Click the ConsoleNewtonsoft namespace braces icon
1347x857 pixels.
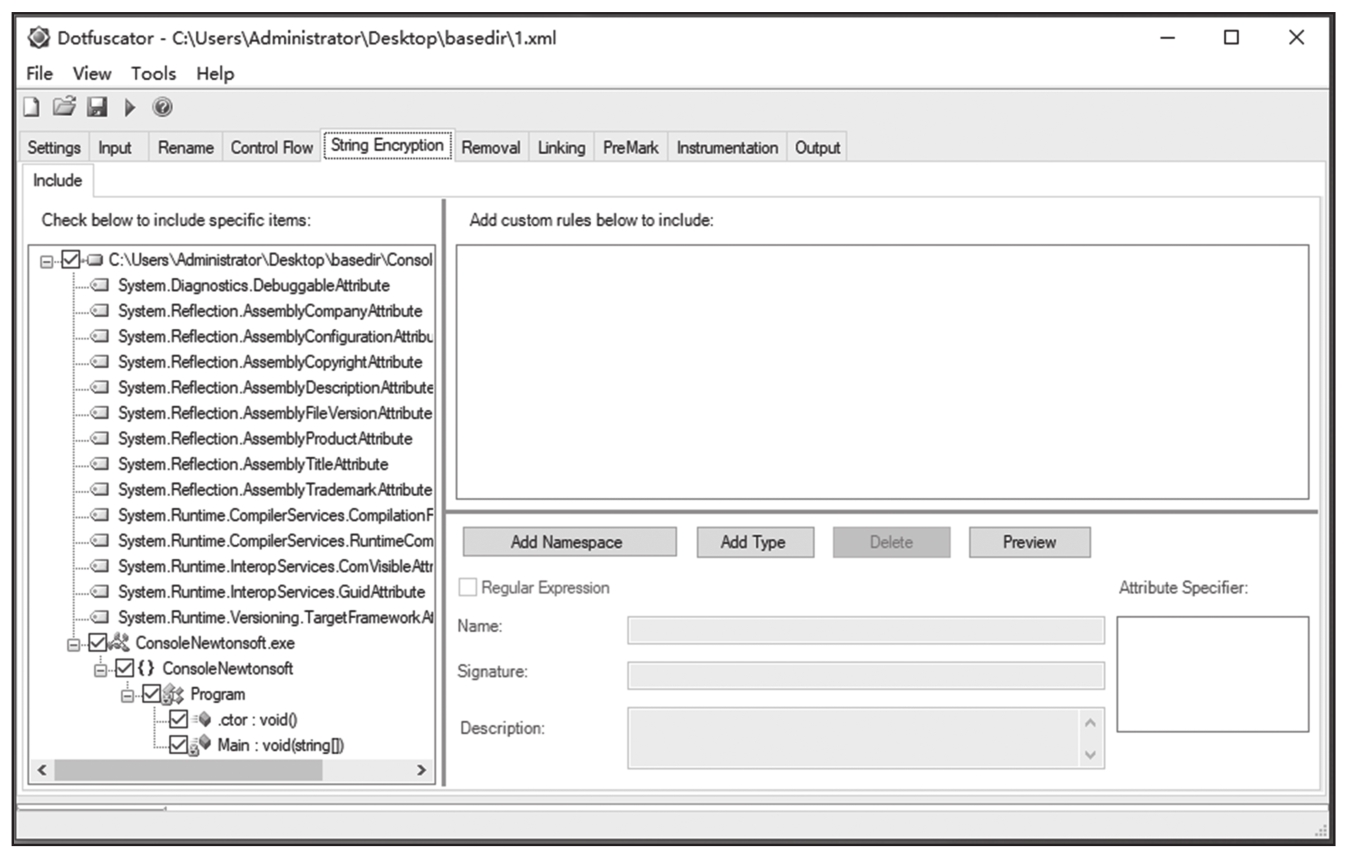click(145, 668)
